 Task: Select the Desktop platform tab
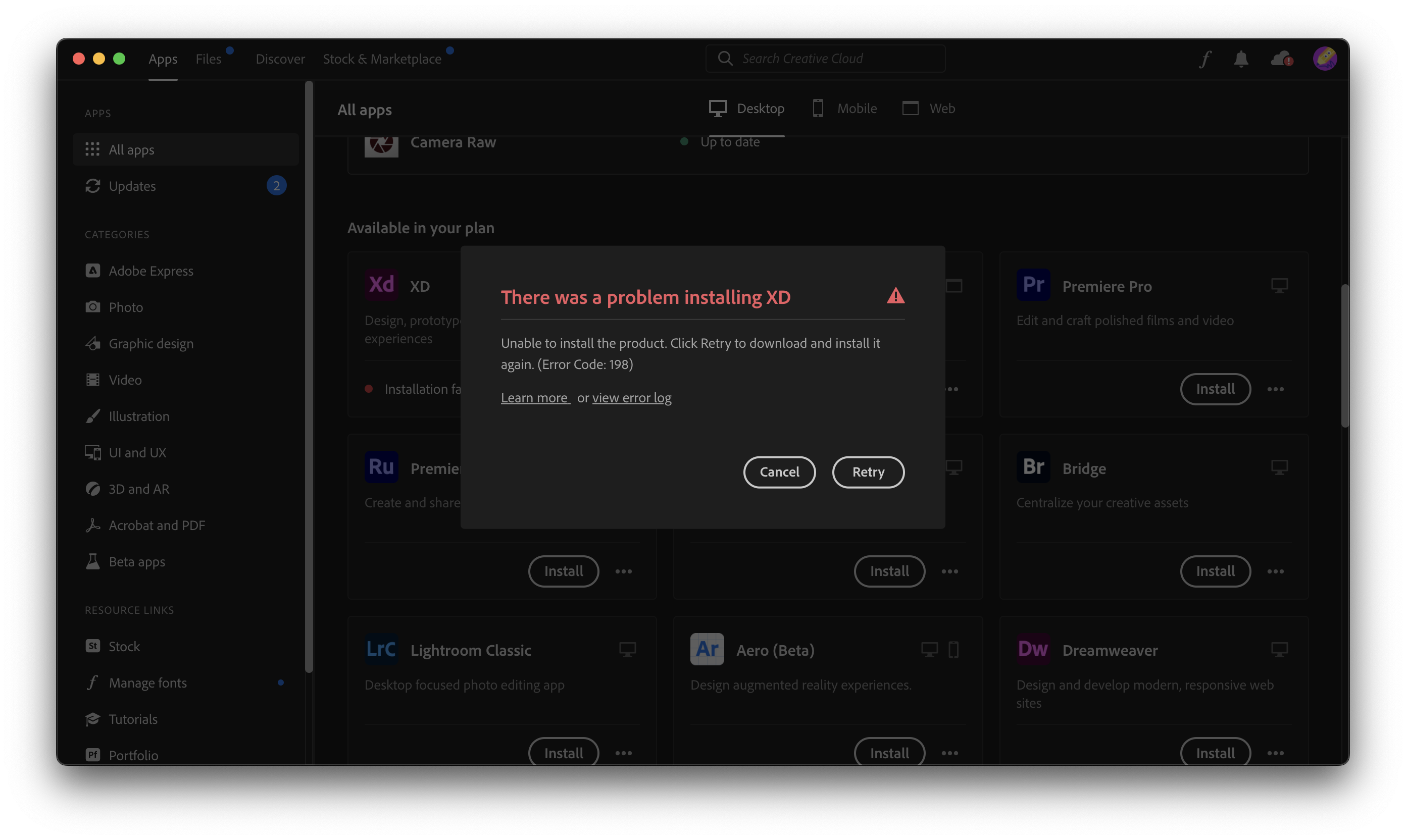746,108
